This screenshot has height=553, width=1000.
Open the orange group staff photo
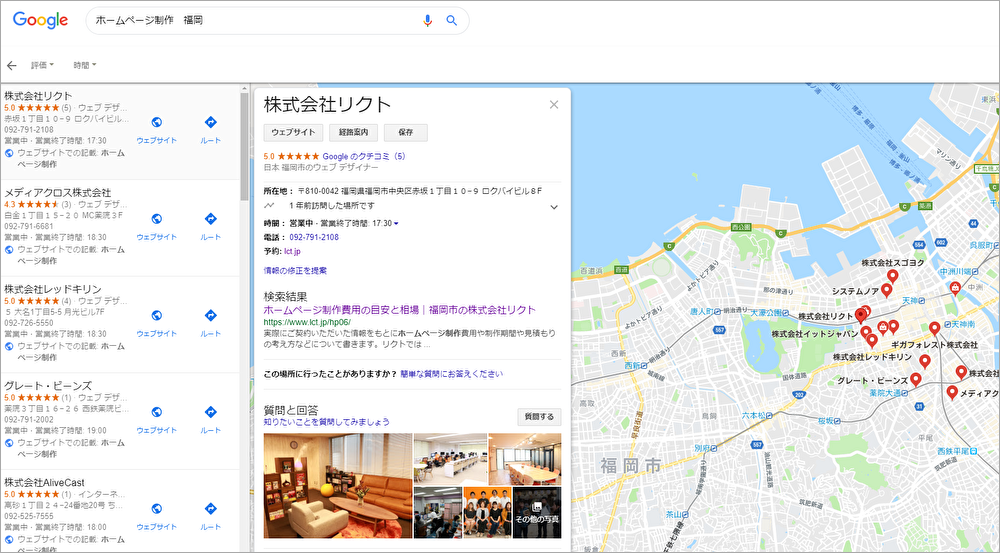(487, 513)
